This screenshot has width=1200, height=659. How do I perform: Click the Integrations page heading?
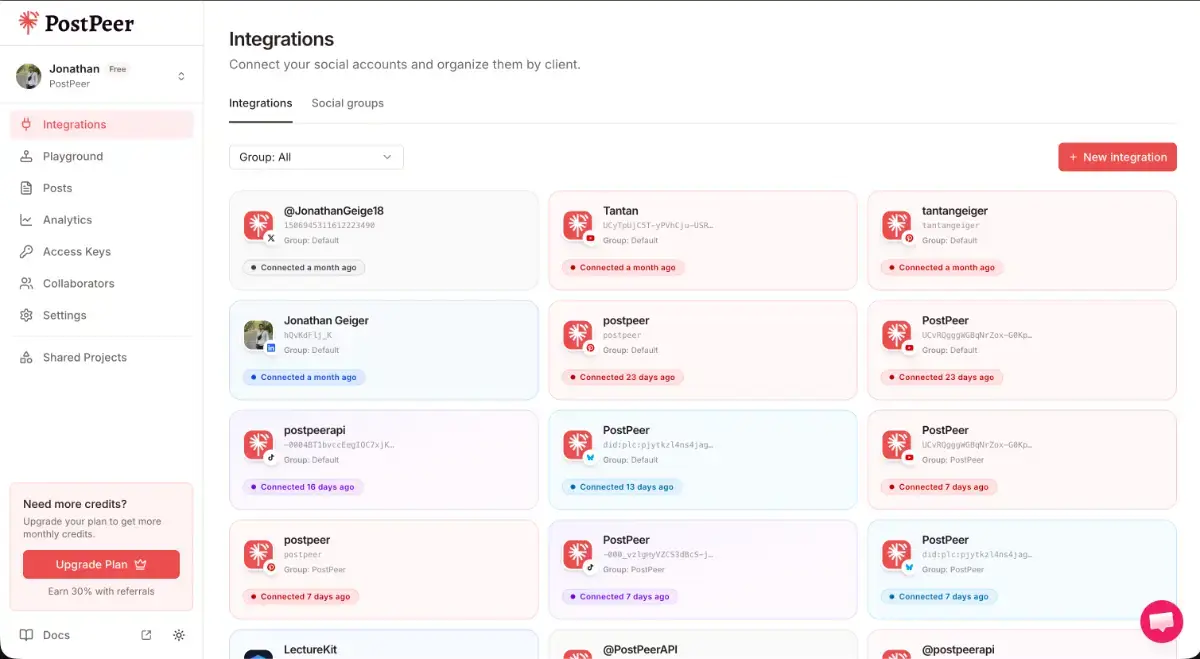coord(281,40)
